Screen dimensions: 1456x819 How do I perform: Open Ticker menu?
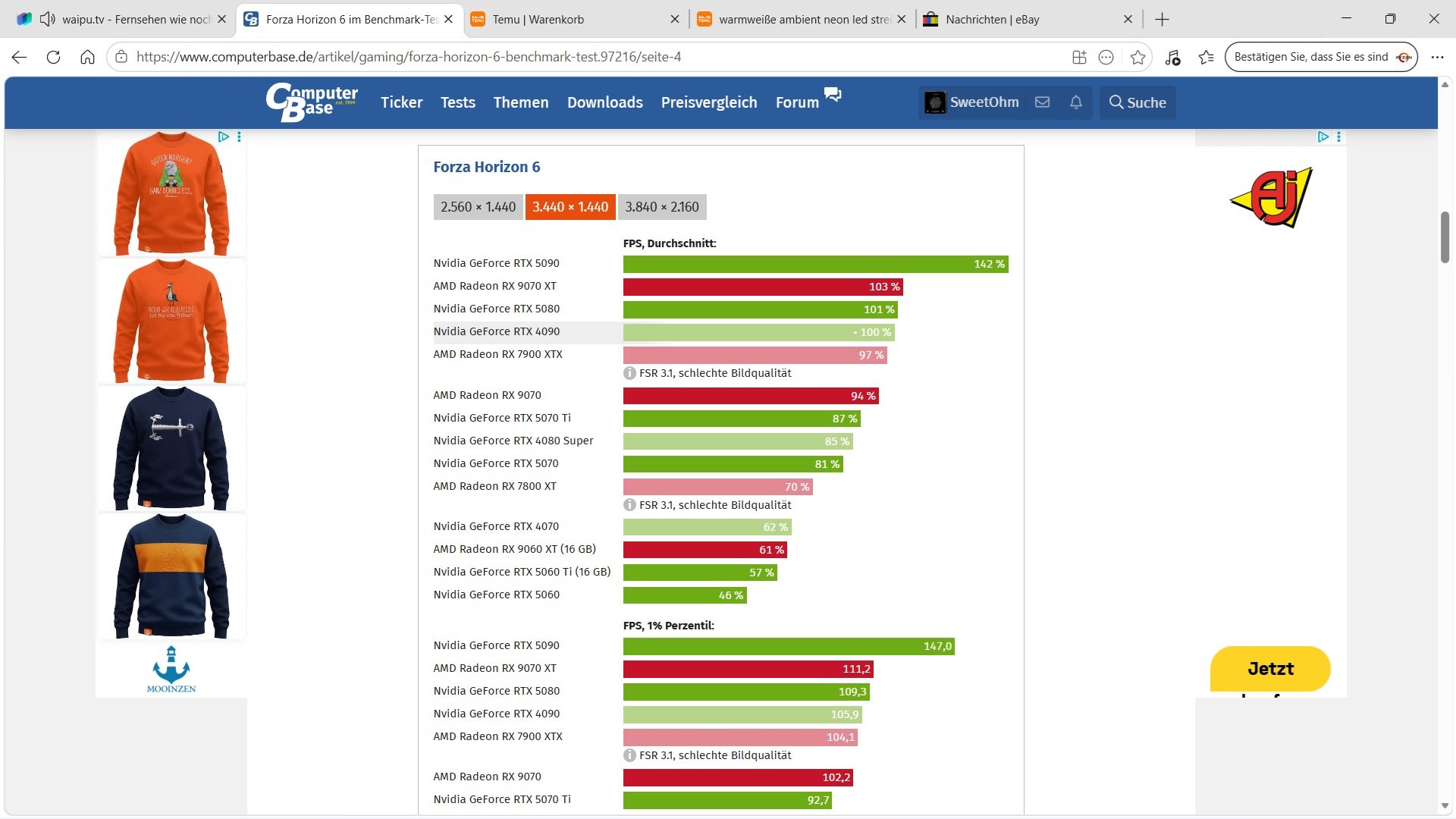pos(401,102)
